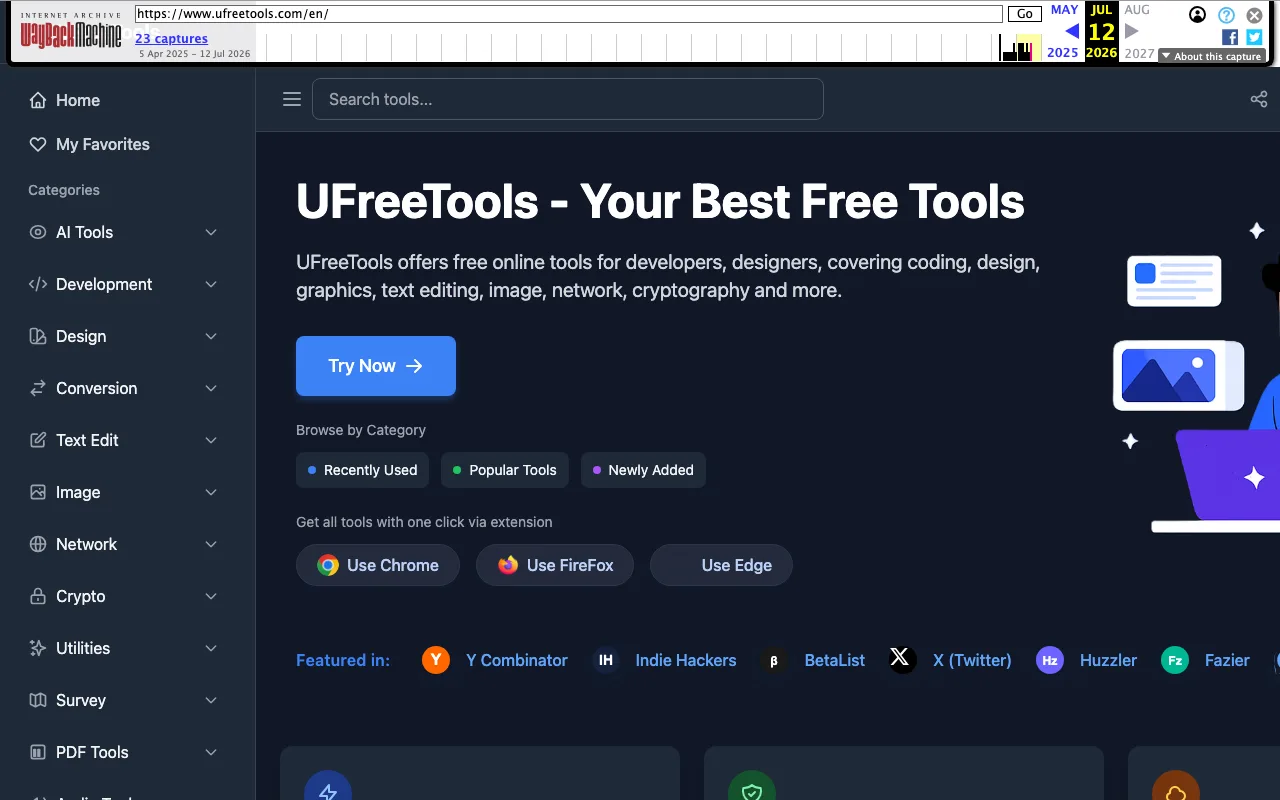This screenshot has height=800, width=1280.
Task: Click the Fazier Fz logo icon
Action: (1175, 660)
